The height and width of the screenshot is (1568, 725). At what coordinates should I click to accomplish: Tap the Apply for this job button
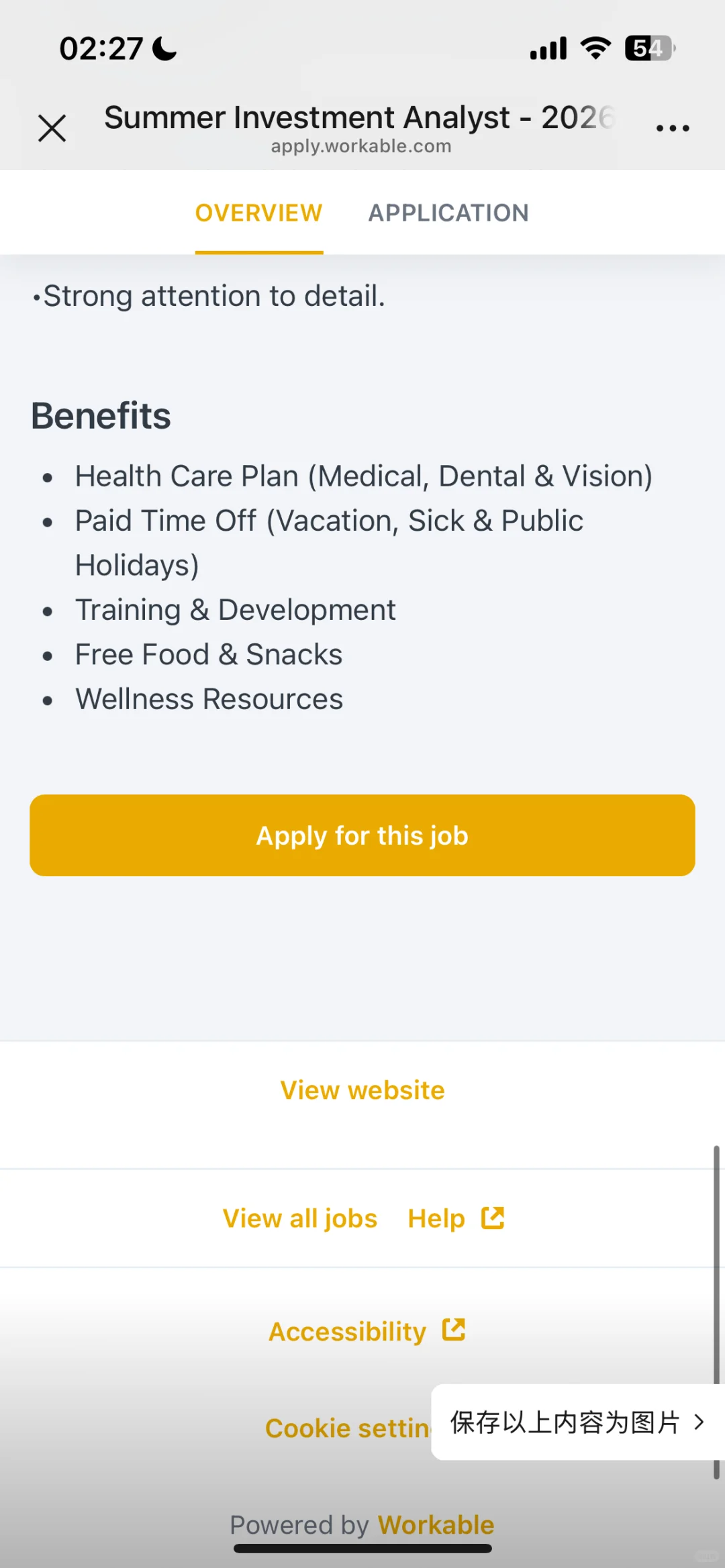pyautogui.click(x=362, y=835)
